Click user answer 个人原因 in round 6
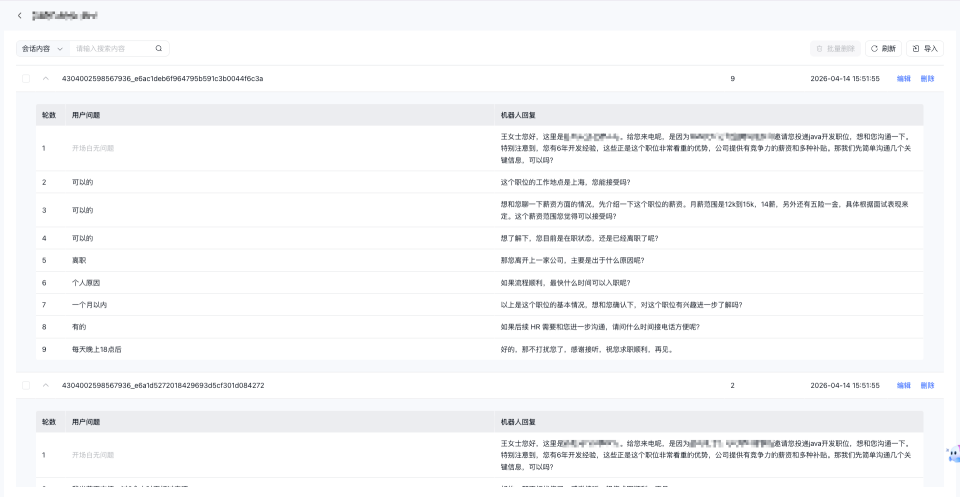Screen dimensions: 960x497 tap(86, 283)
